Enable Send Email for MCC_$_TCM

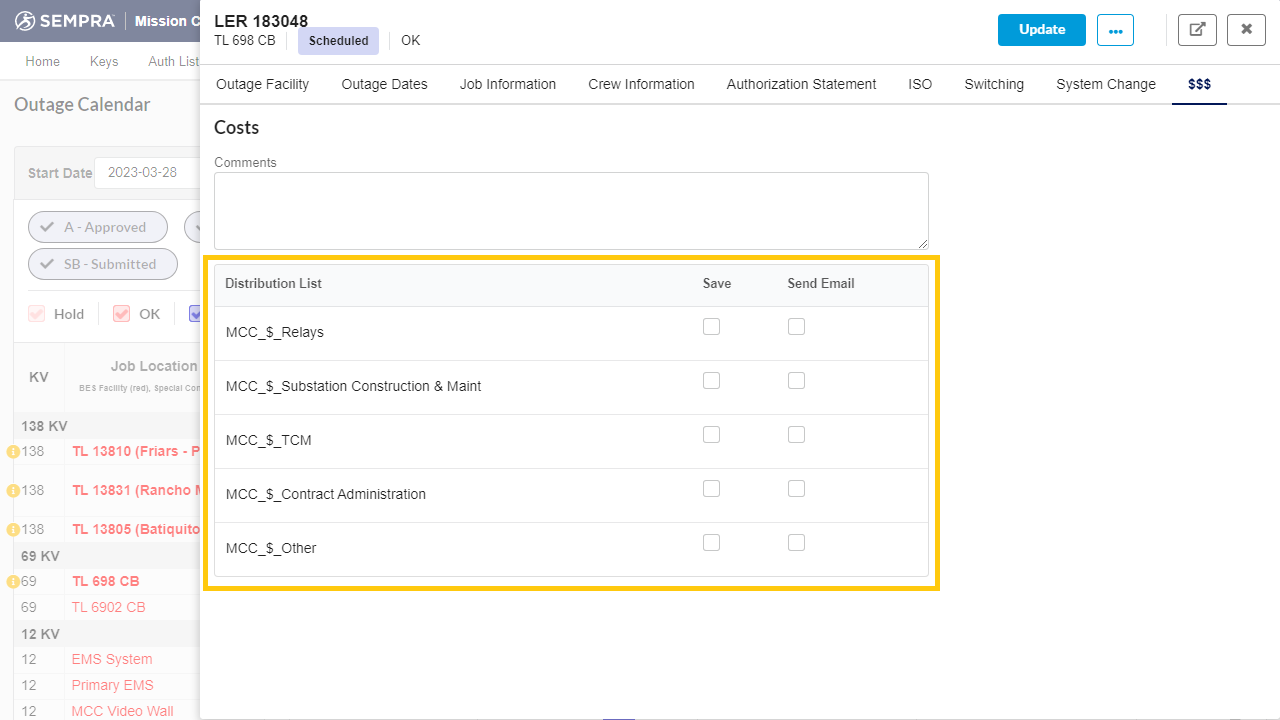coord(796,435)
